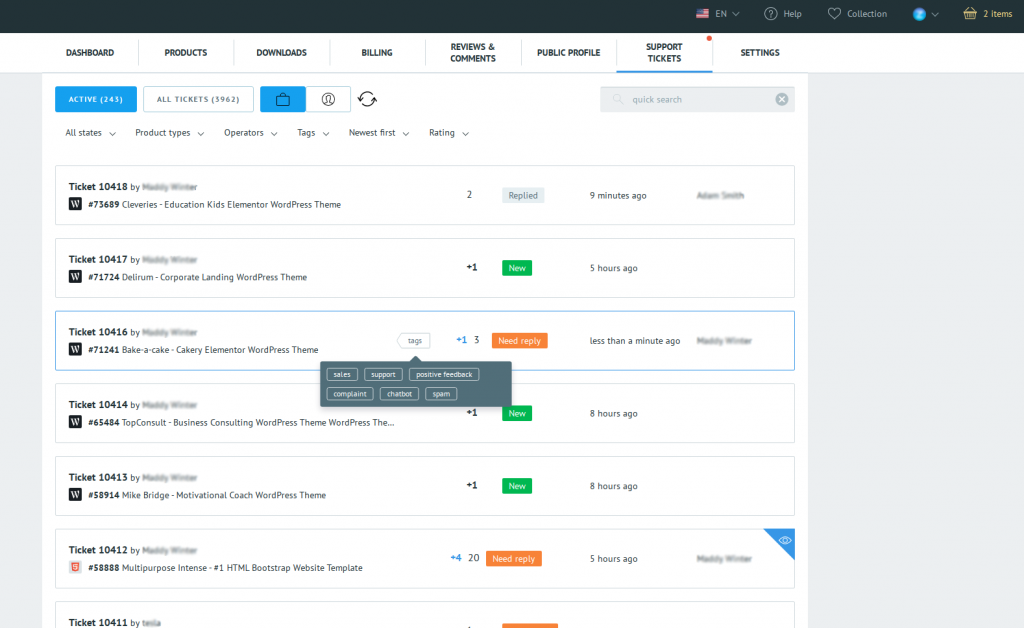Screen dimensions: 1024x628
Task: Toggle the 'spam' tag option
Action: coord(441,394)
